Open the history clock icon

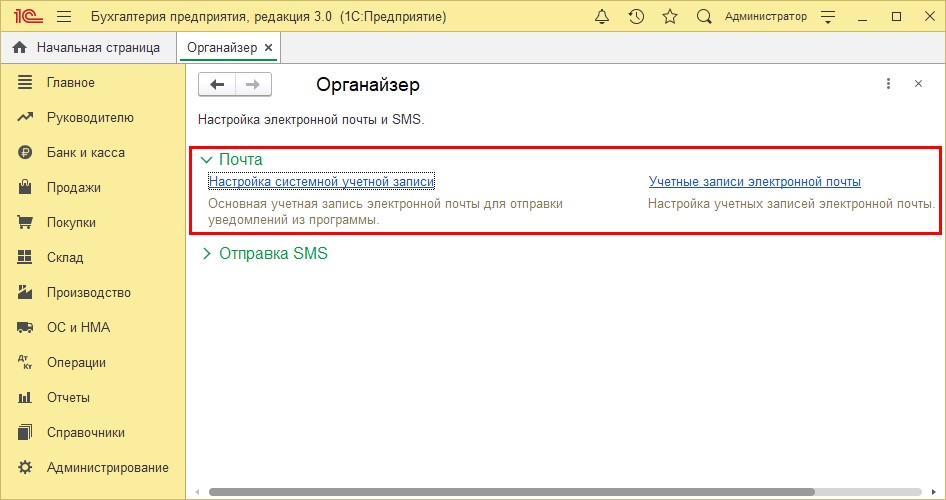tap(636, 17)
